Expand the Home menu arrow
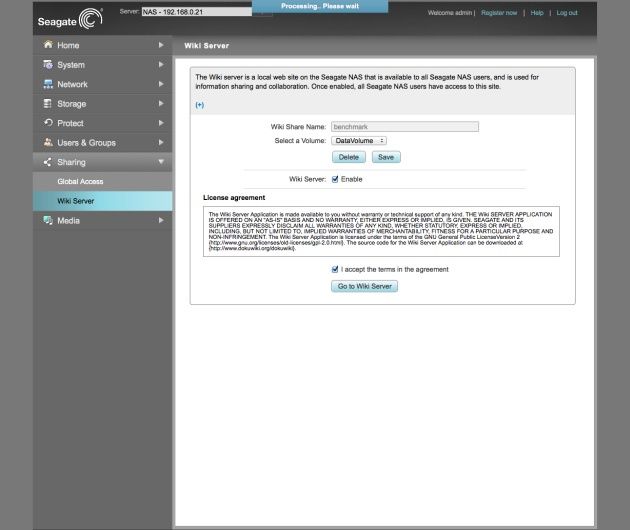Viewport: 630px width, 530px height. pyautogui.click(x=161, y=45)
